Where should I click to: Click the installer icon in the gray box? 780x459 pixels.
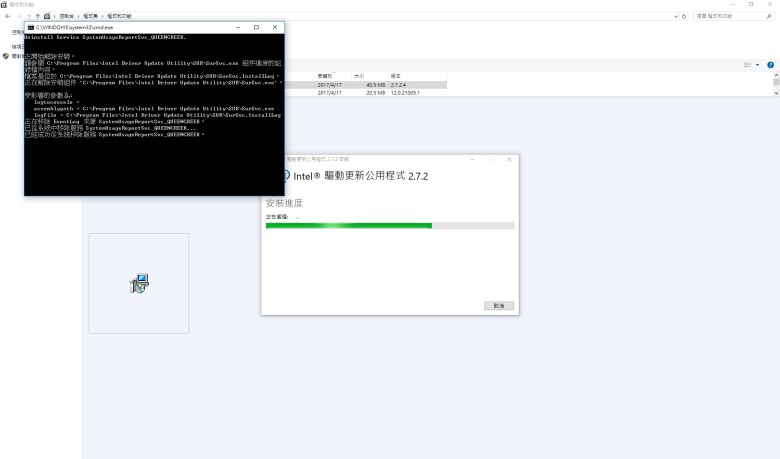coord(139,283)
